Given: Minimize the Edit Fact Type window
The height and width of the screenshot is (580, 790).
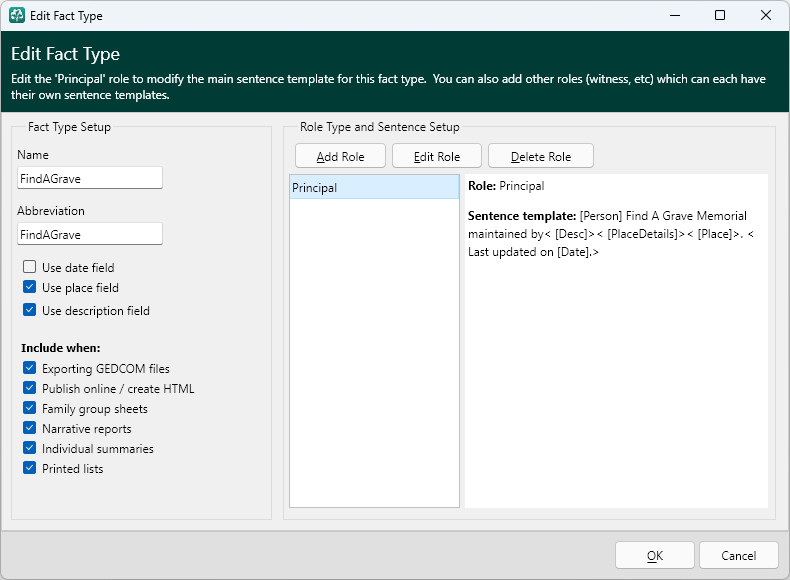Looking at the screenshot, I should tap(675, 15).
